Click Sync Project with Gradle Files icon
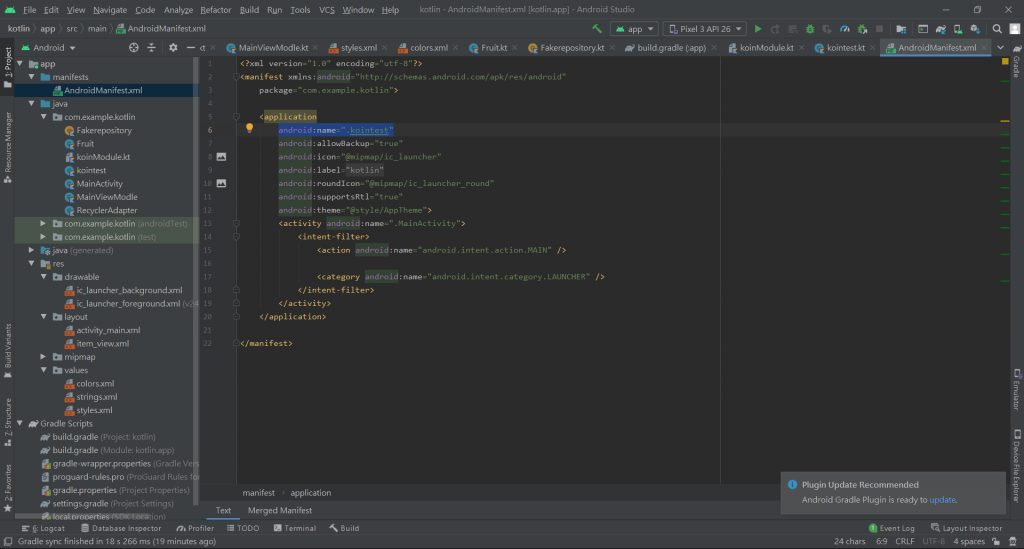This screenshot has height=549, width=1024. coord(940,29)
